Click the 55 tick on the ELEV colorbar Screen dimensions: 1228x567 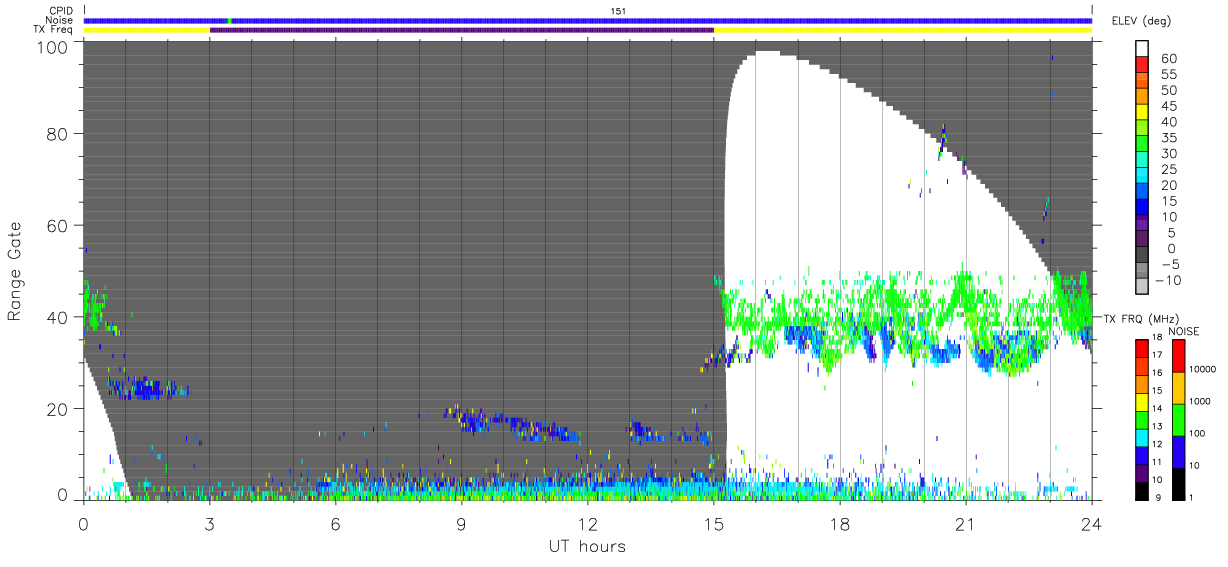click(x=1167, y=75)
